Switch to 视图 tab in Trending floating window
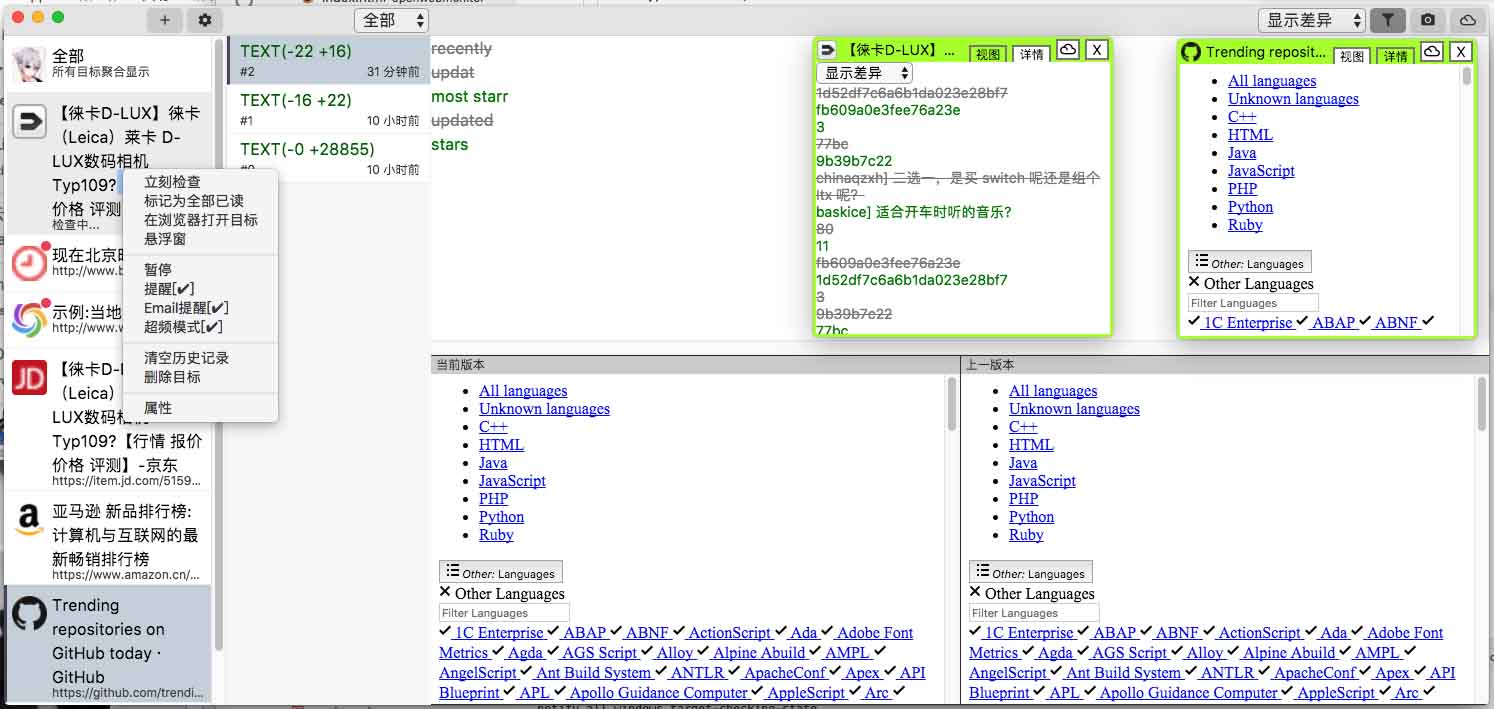 1352,55
